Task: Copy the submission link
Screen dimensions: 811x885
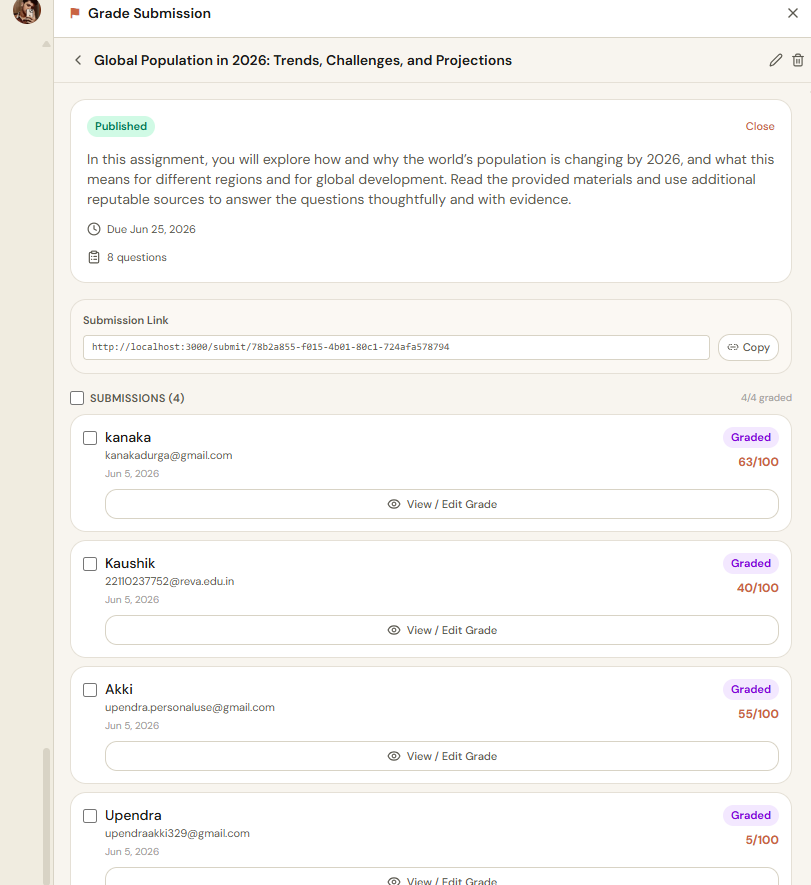Action: click(748, 347)
